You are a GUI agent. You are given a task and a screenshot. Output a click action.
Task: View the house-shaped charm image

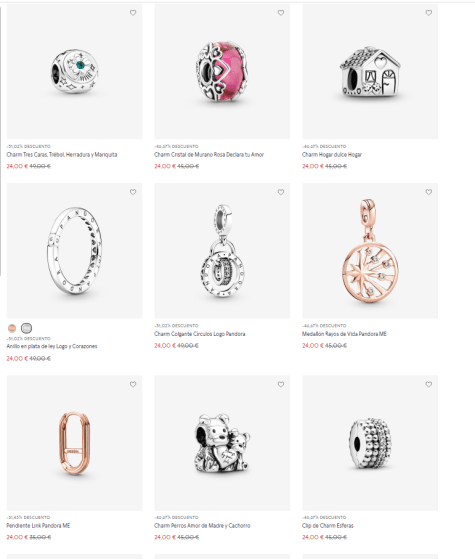pyautogui.click(x=370, y=72)
